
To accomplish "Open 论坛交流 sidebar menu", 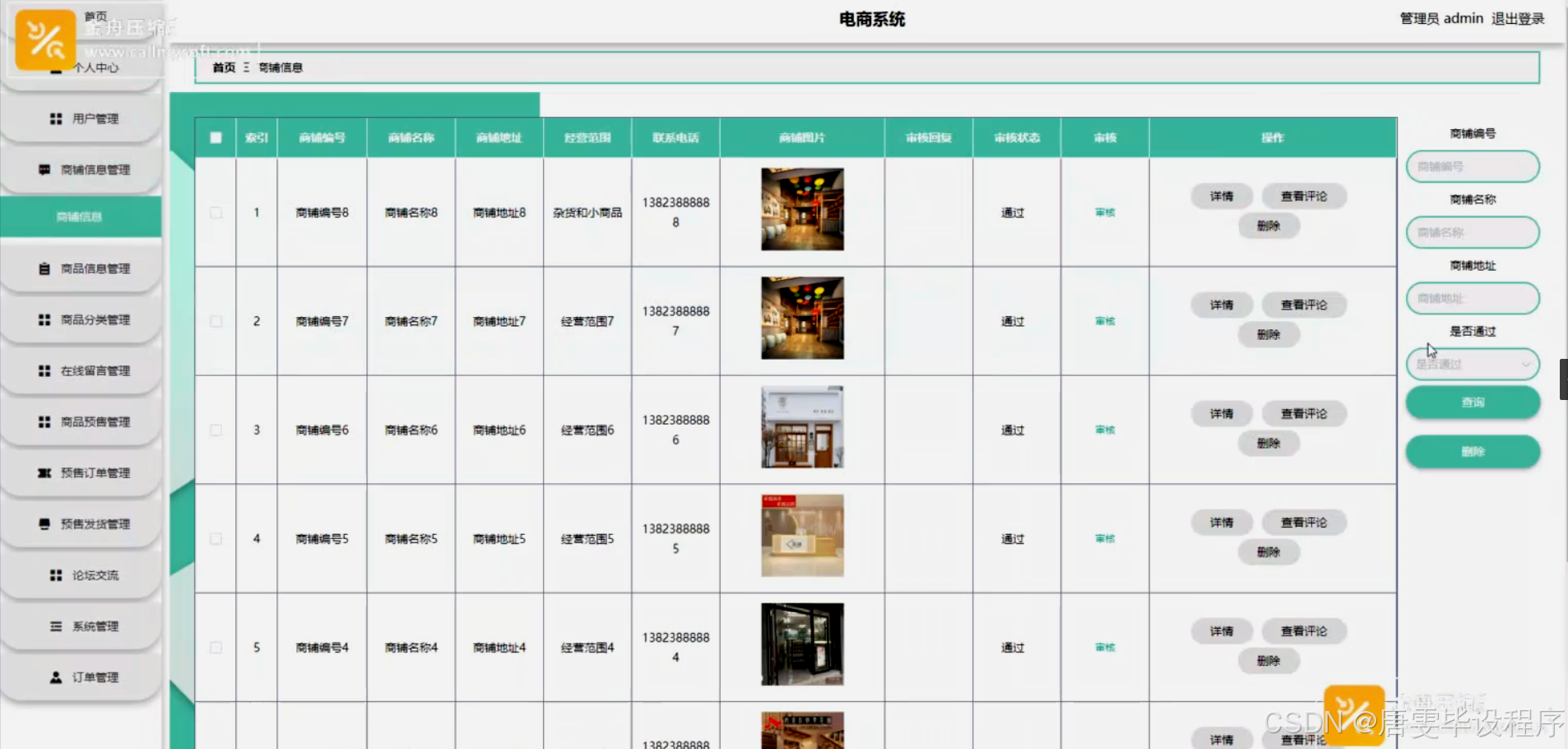I will tap(81, 575).
